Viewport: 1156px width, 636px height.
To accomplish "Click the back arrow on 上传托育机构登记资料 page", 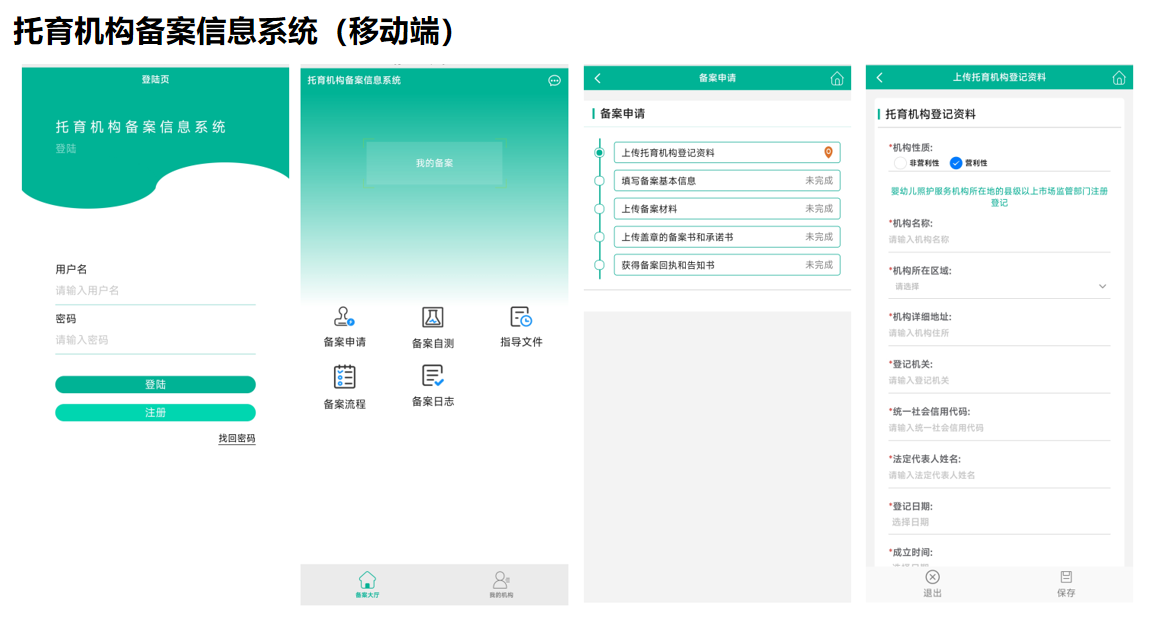I will [878, 78].
